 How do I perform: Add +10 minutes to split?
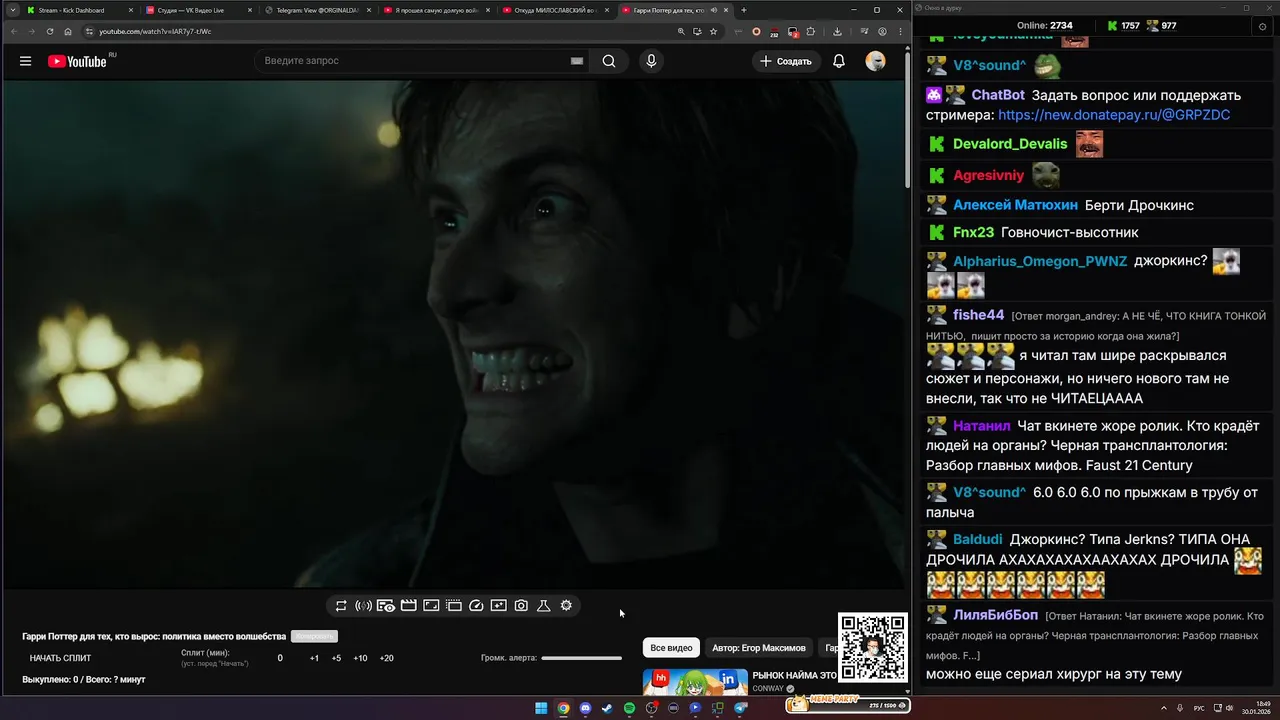(x=360, y=658)
